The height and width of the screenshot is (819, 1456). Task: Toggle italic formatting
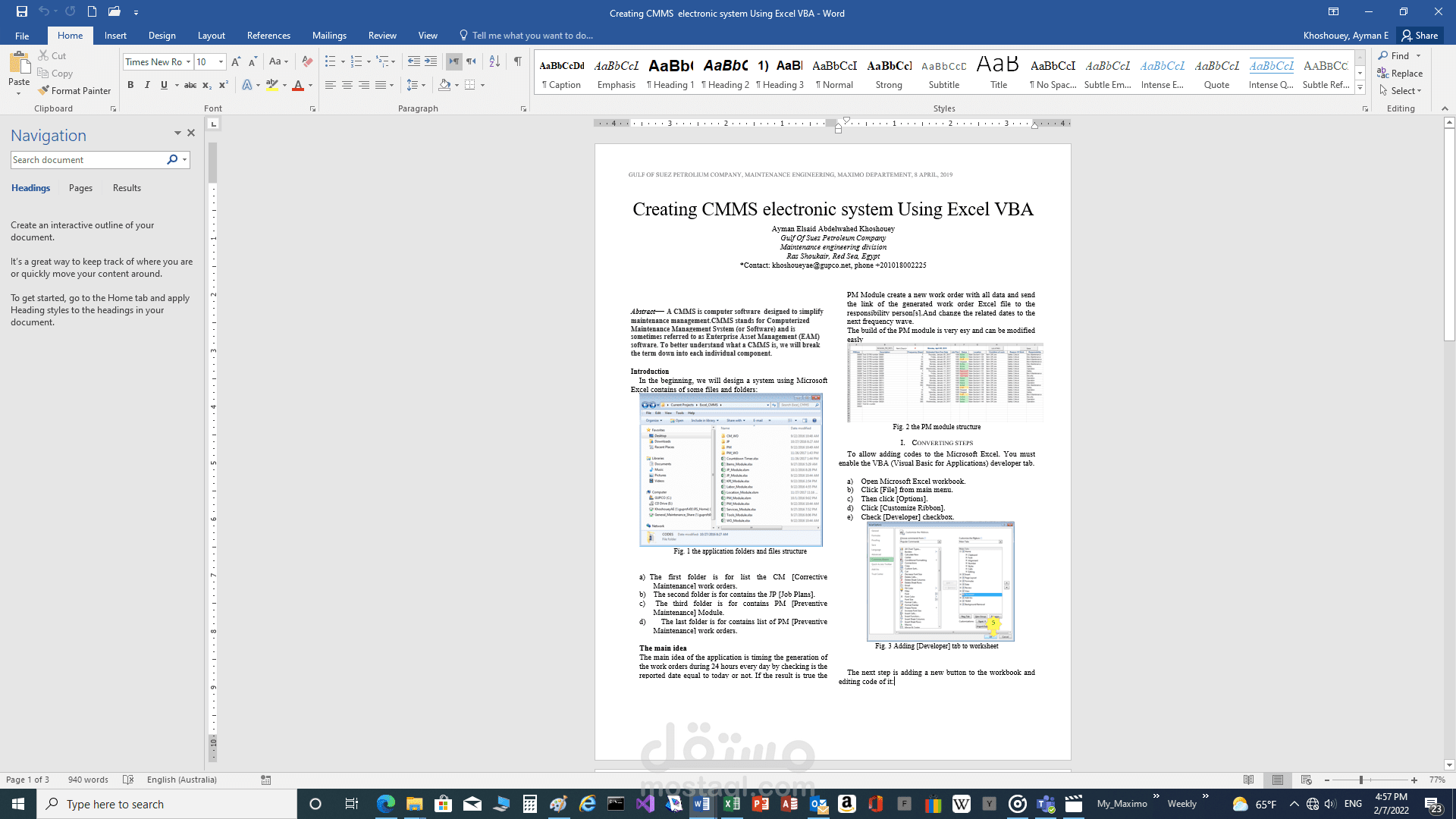(x=147, y=85)
